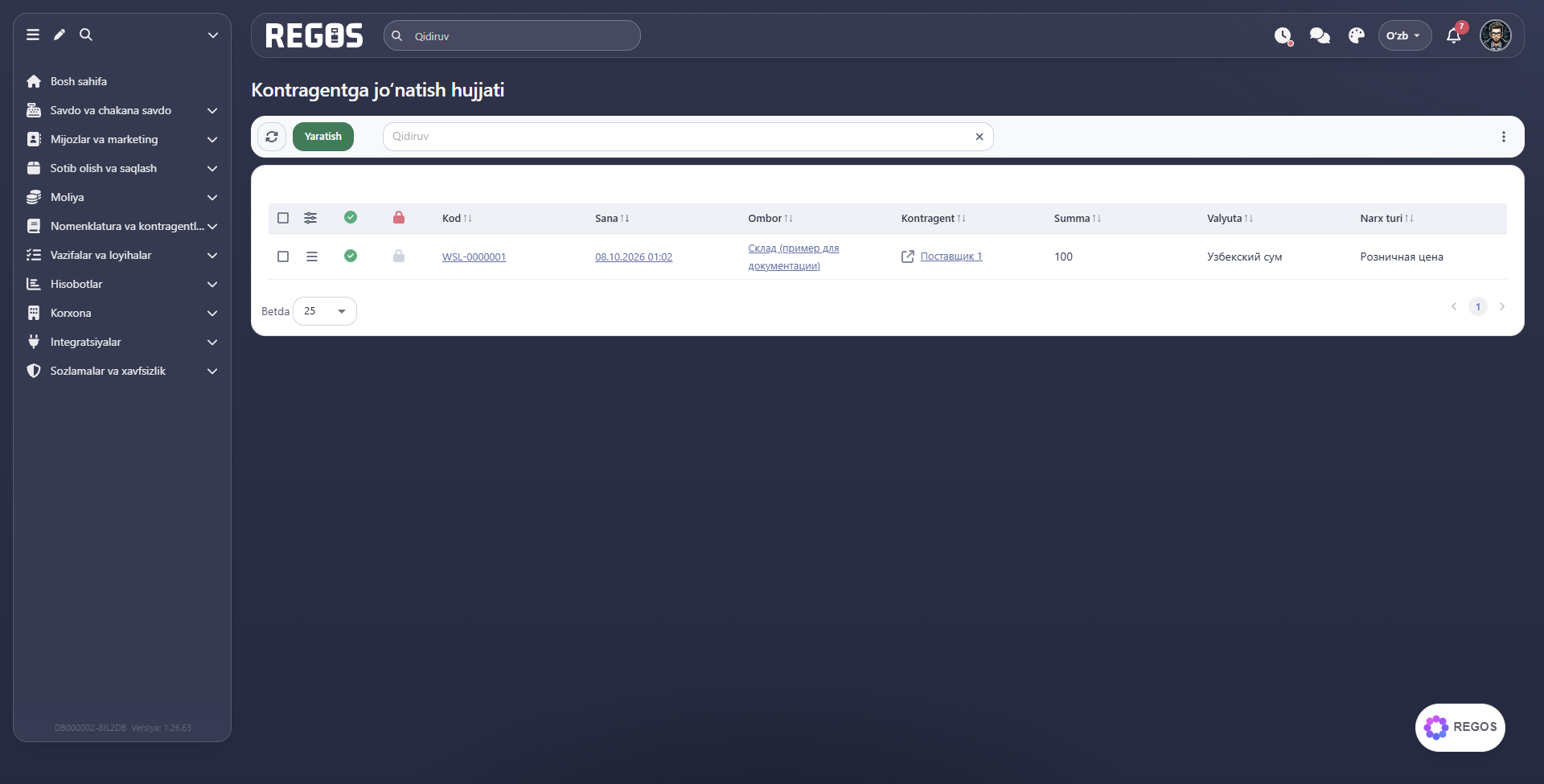Image resolution: width=1544 pixels, height=784 pixels.
Task: Open the theme palette icon in header
Action: [x=1357, y=35]
